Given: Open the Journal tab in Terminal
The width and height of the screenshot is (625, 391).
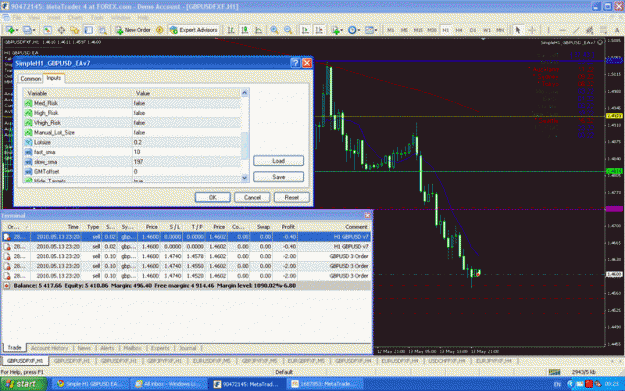Looking at the screenshot, I should [x=187, y=348].
